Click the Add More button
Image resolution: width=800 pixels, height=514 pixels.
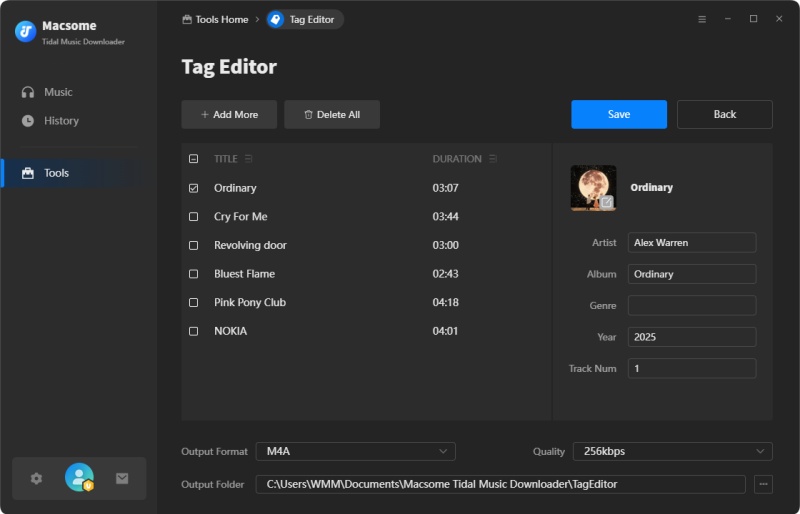(x=229, y=114)
